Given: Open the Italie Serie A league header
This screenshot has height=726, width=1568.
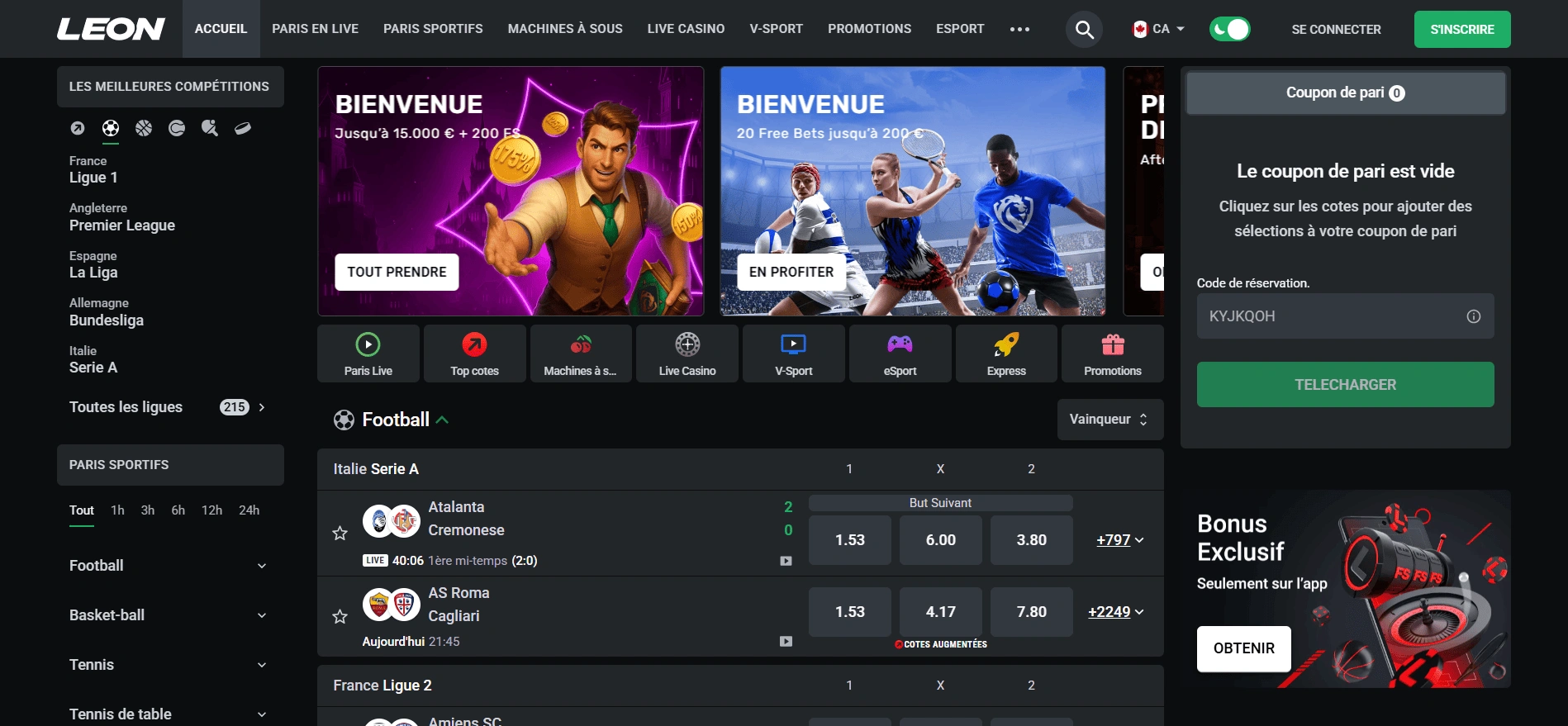Looking at the screenshot, I should click(376, 469).
